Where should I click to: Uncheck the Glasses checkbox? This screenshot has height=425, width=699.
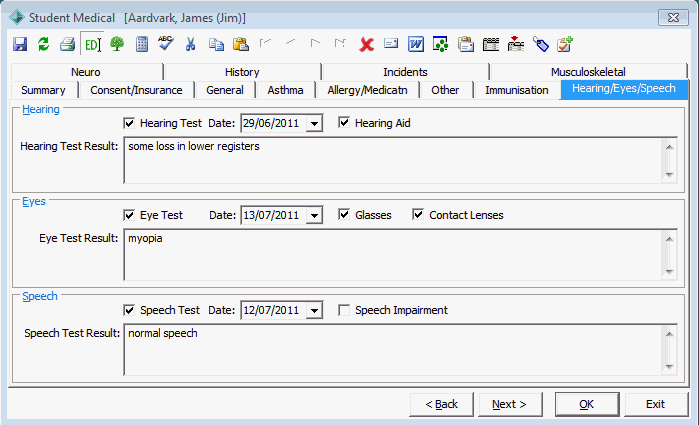pos(344,214)
